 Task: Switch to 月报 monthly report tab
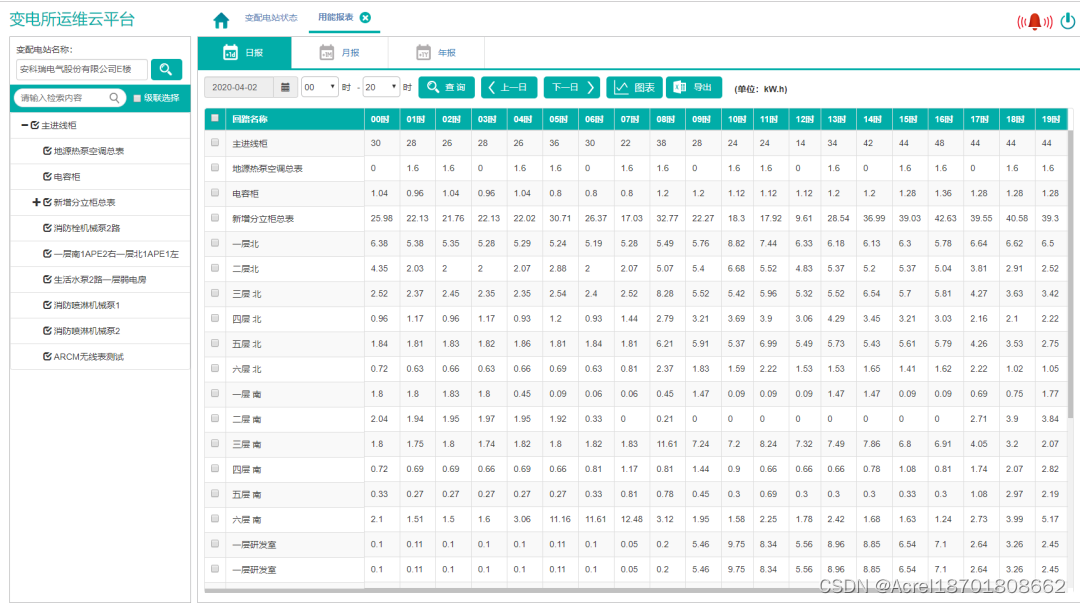click(340, 52)
